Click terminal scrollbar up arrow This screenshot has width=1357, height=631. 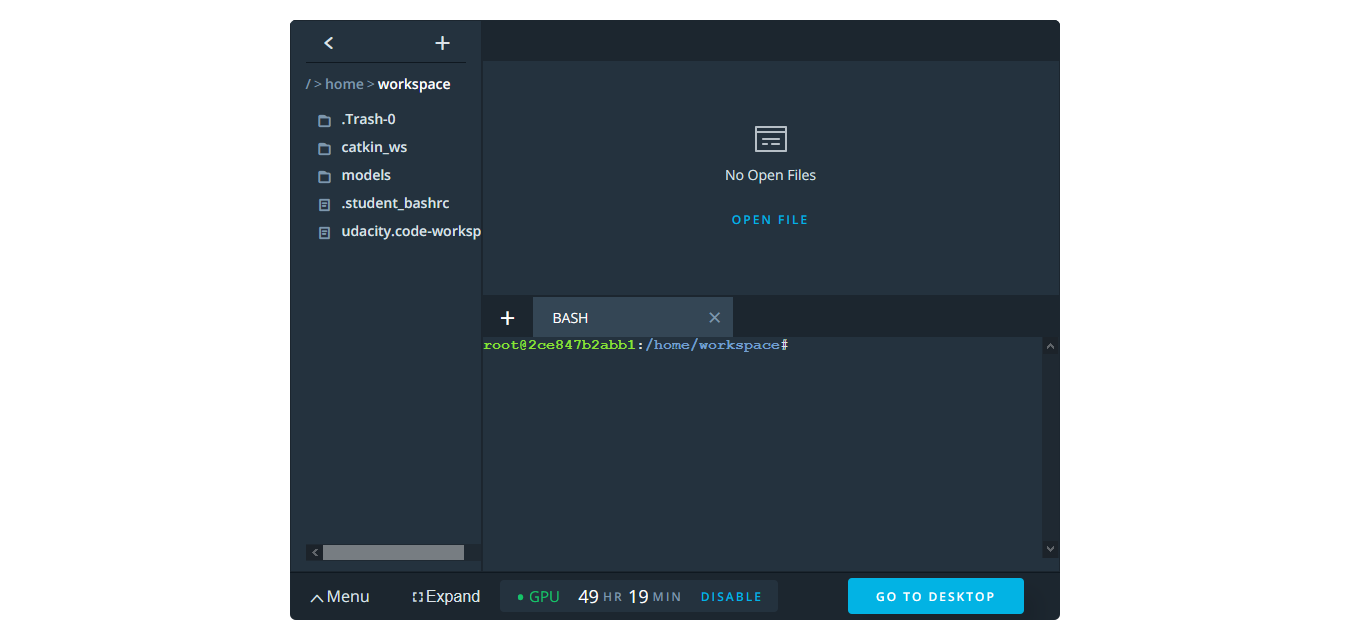(x=1050, y=346)
